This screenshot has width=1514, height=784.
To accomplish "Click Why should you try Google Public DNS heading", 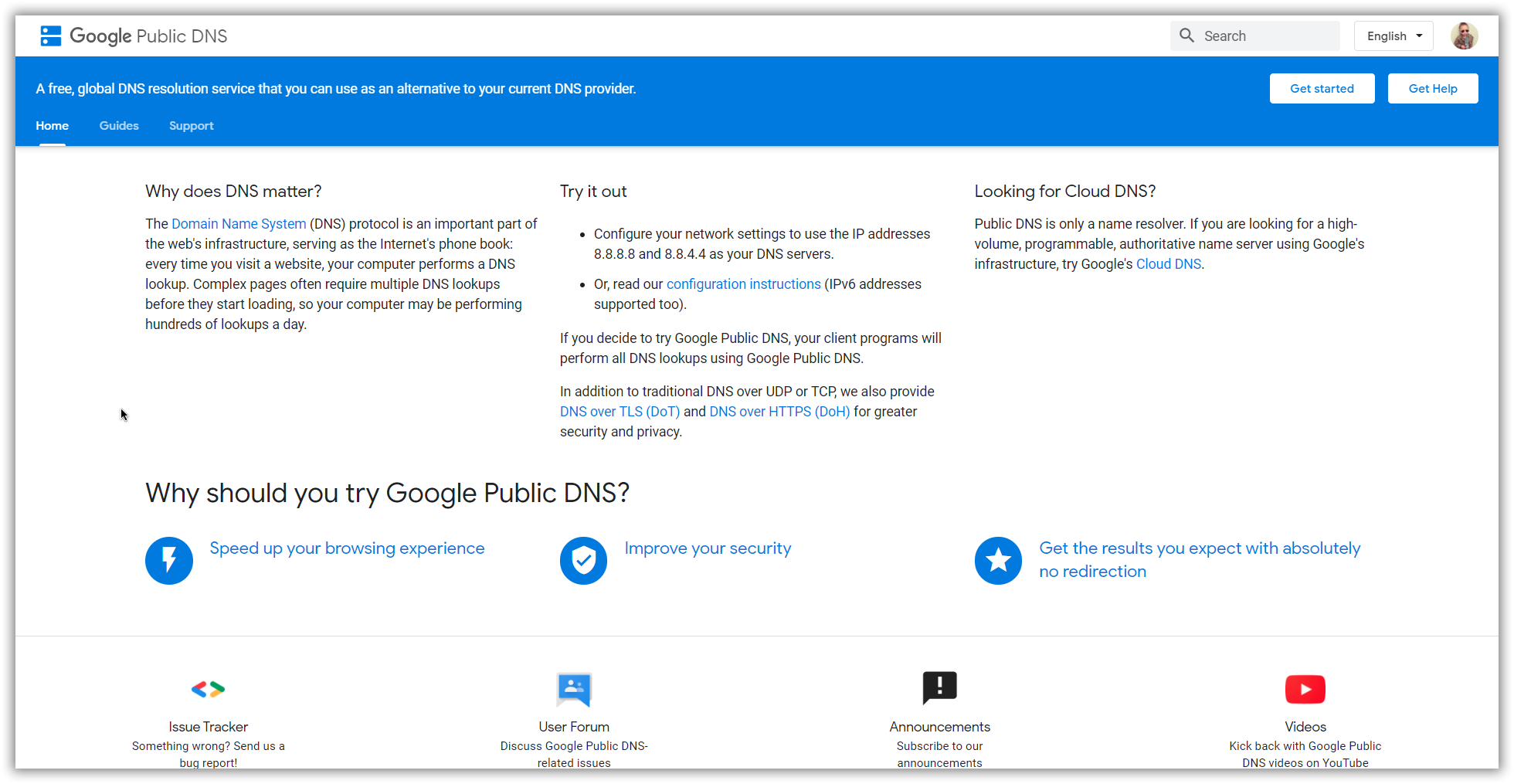I will (388, 493).
